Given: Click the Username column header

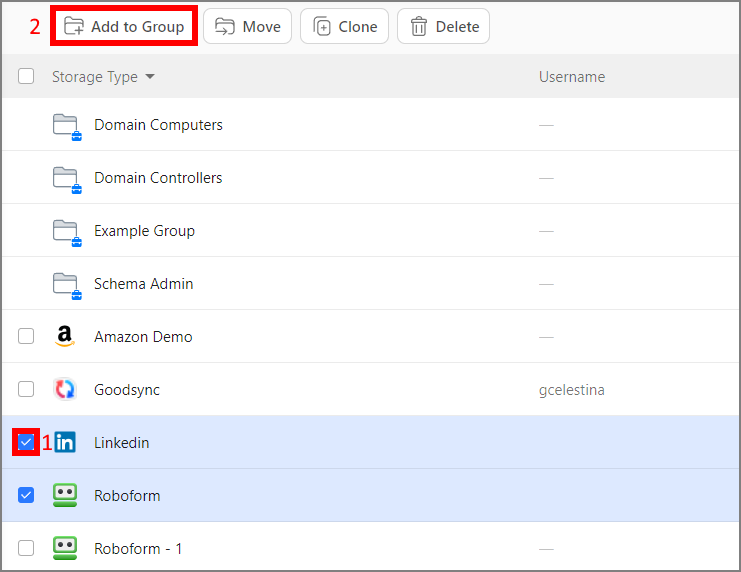Looking at the screenshot, I should coord(572,77).
